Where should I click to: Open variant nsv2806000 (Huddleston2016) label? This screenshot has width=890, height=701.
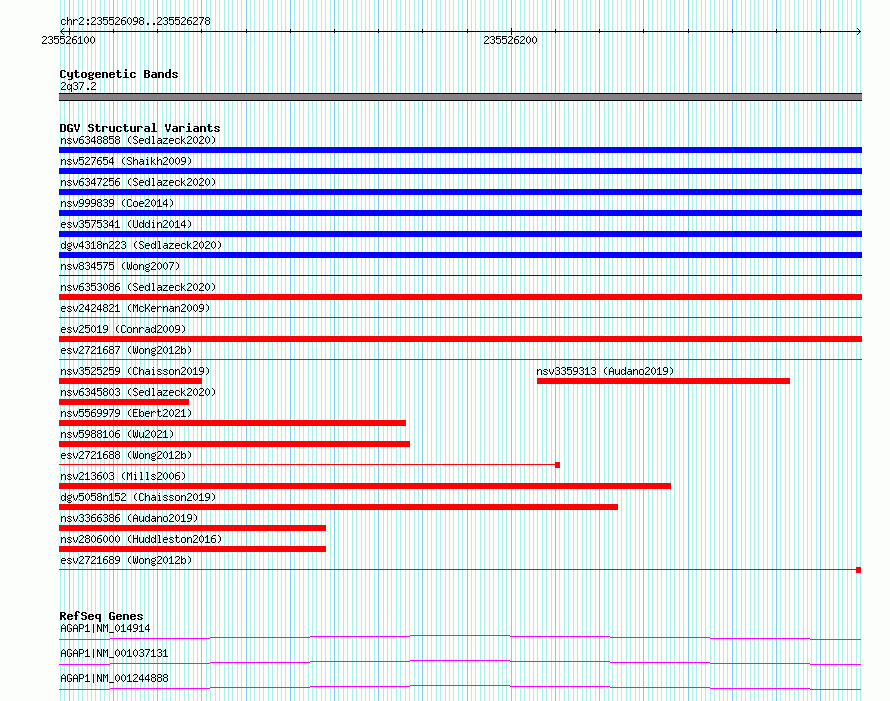click(x=141, y=539)
